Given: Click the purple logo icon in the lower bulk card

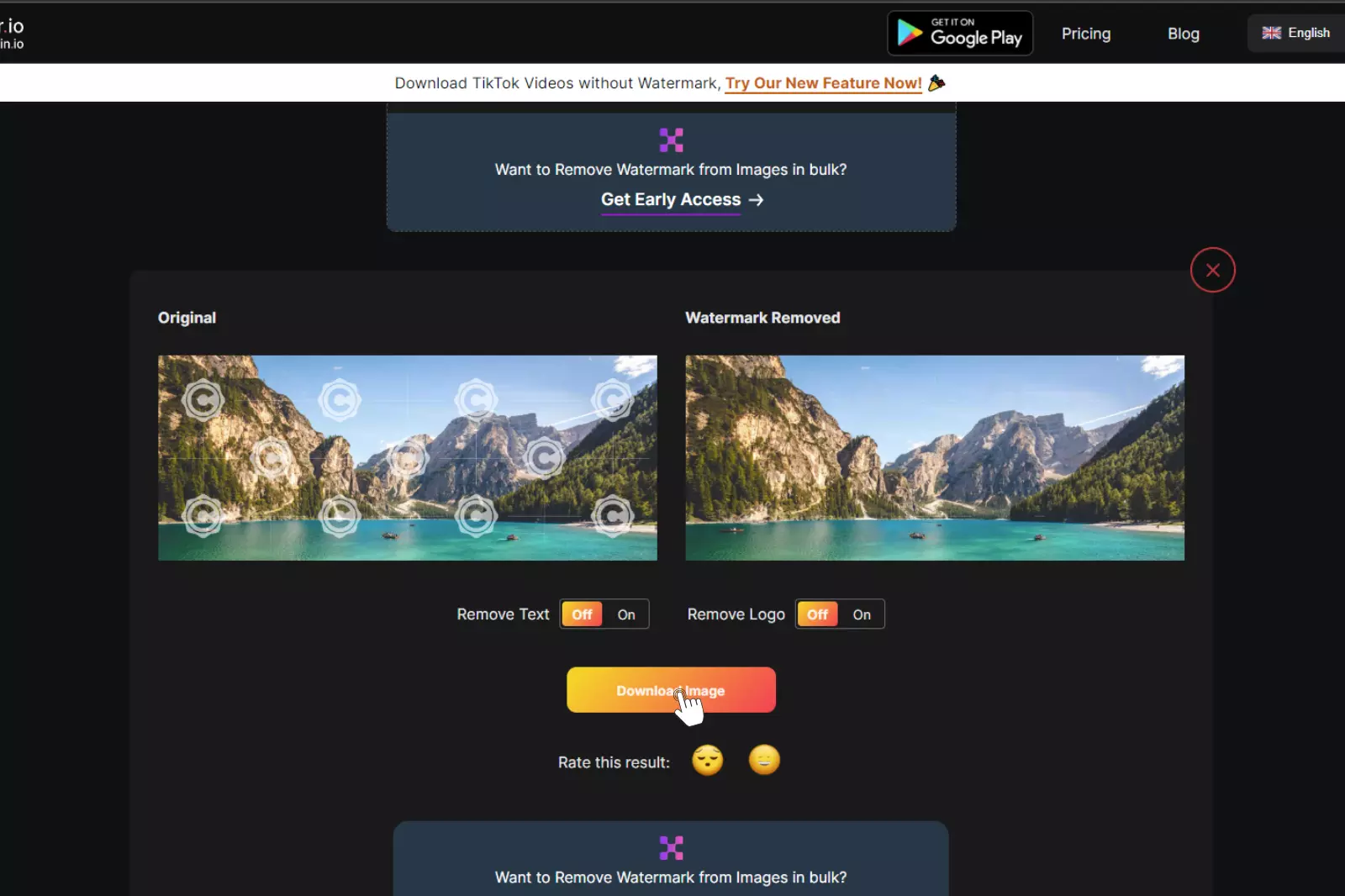Looking at the screenshot, I should tap(671, 848).
